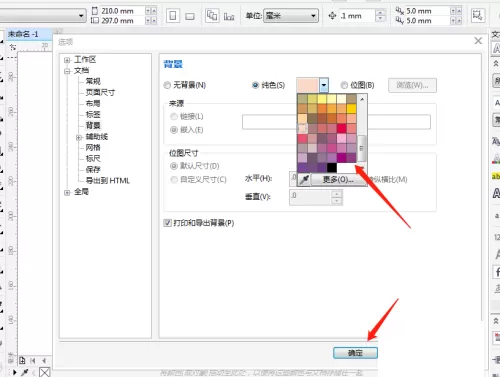Open the 导出到 HTML options page

click(108, 181)
